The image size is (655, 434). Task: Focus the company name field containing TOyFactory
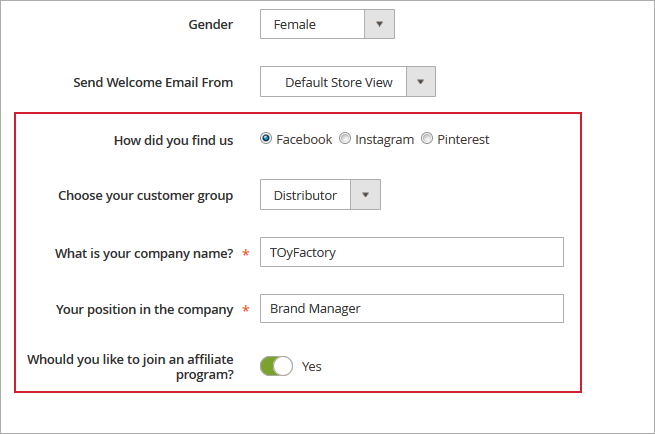point(411,253)
